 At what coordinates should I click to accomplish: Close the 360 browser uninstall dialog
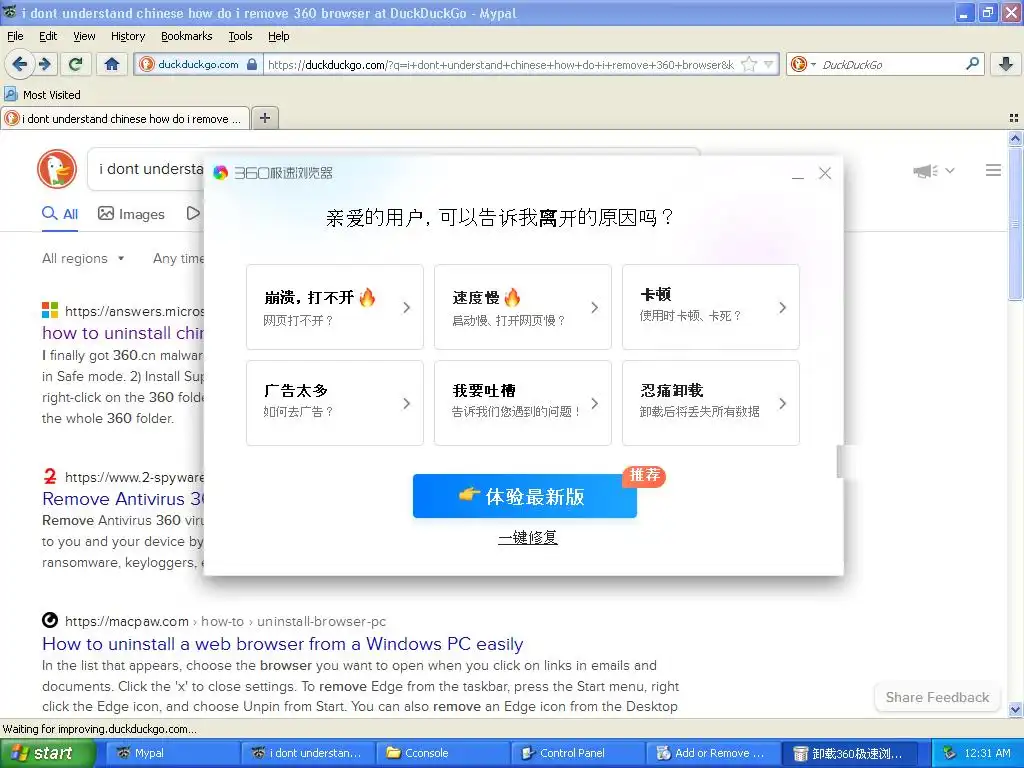825,173
